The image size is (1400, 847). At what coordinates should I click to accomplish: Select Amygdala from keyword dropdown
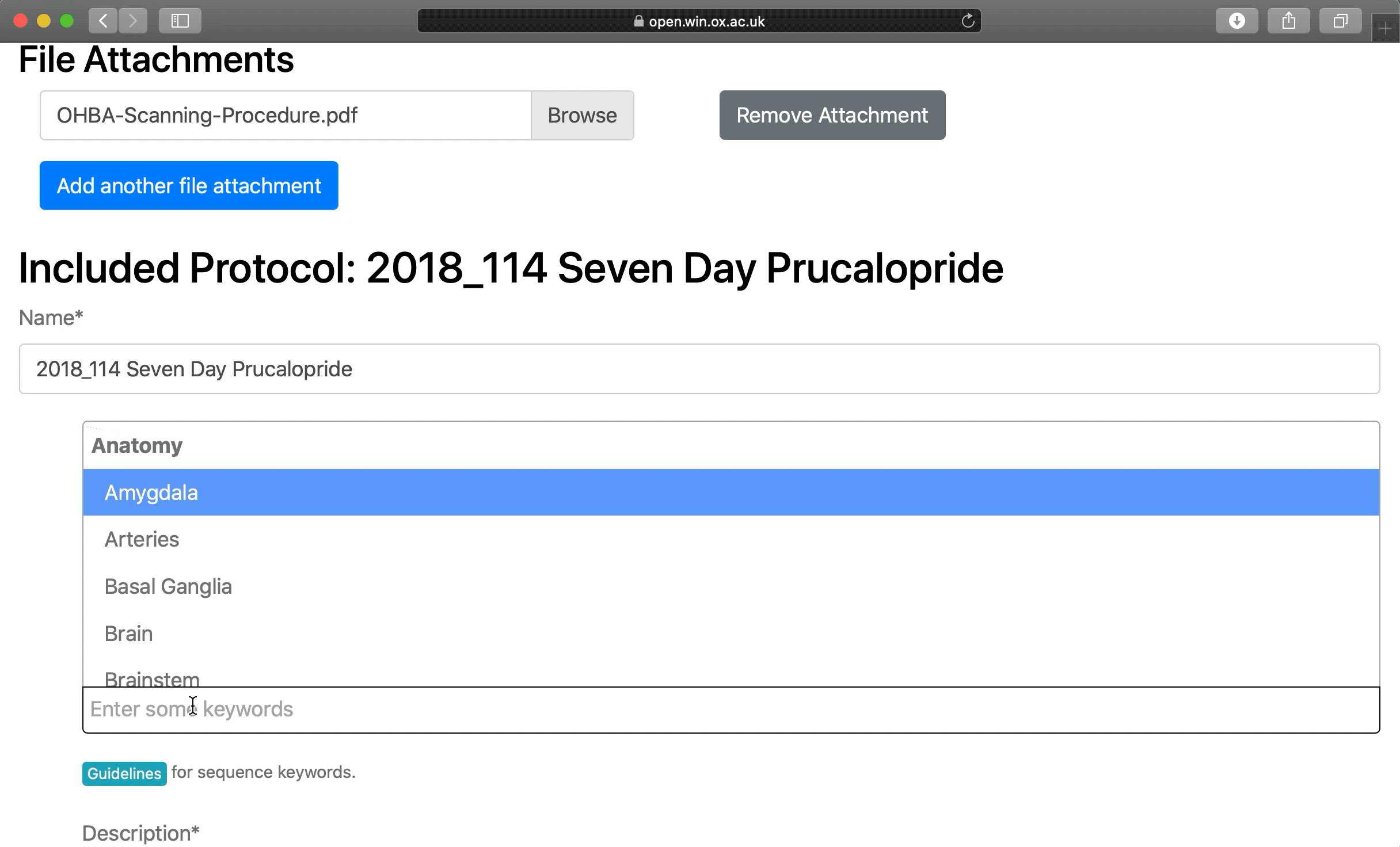click(151, 493)
